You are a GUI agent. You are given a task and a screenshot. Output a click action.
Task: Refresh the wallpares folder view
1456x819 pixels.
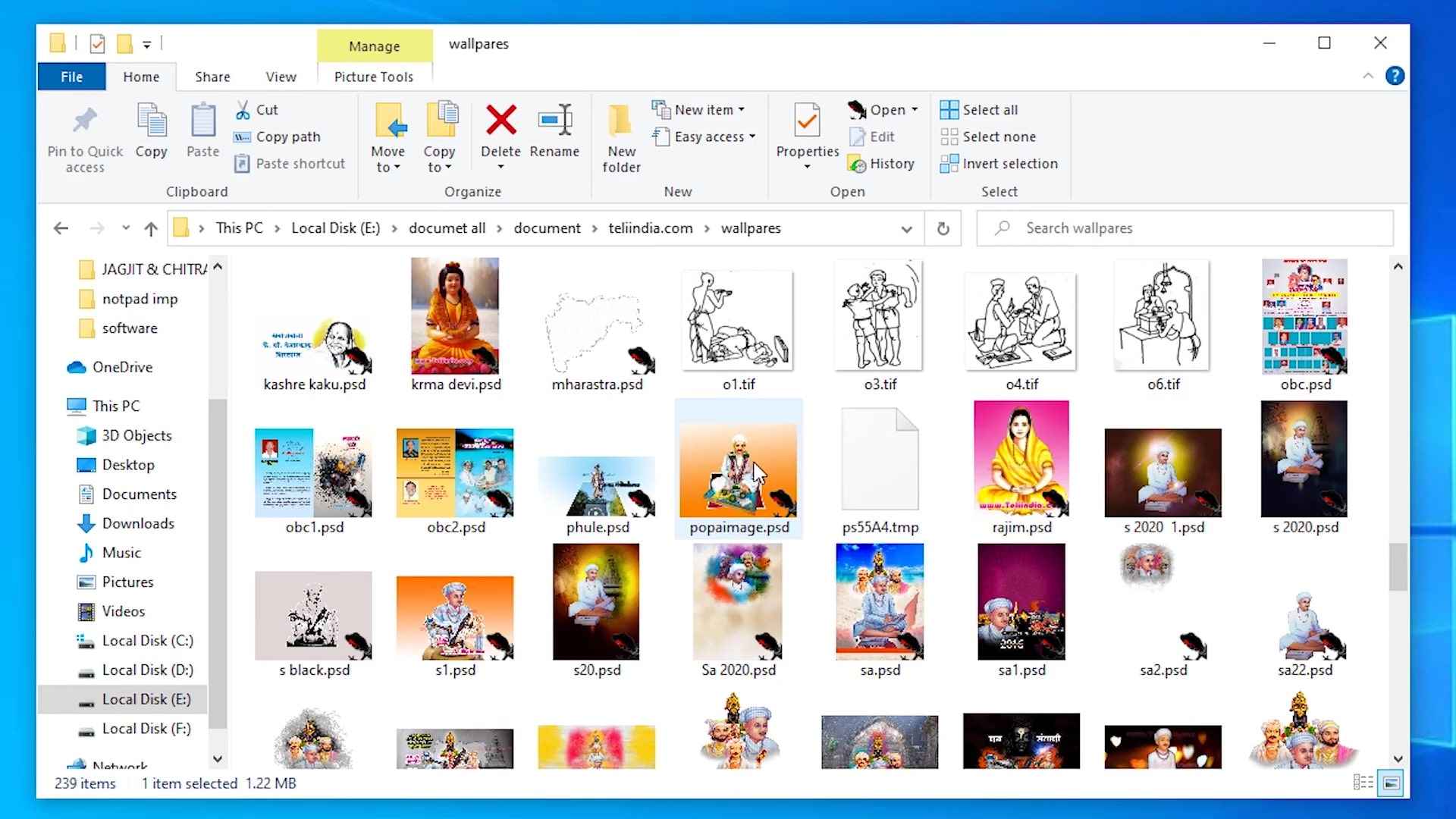pos(943,228)
